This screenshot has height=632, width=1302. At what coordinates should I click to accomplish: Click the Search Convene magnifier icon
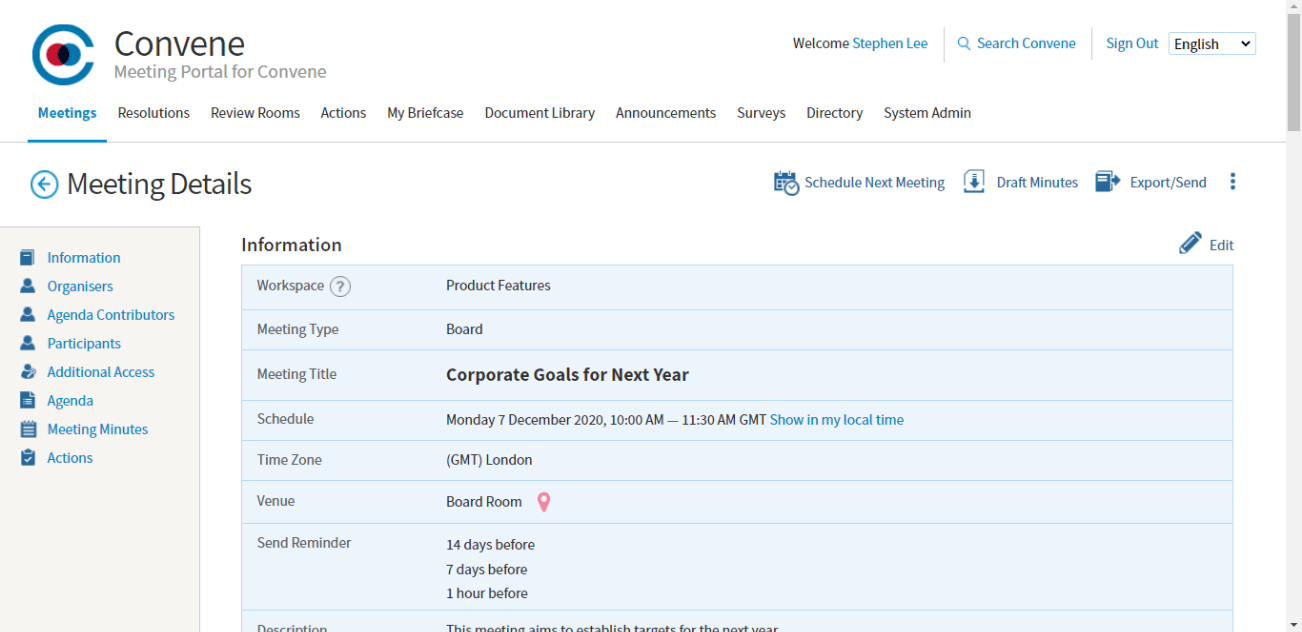tap(964, 44)
